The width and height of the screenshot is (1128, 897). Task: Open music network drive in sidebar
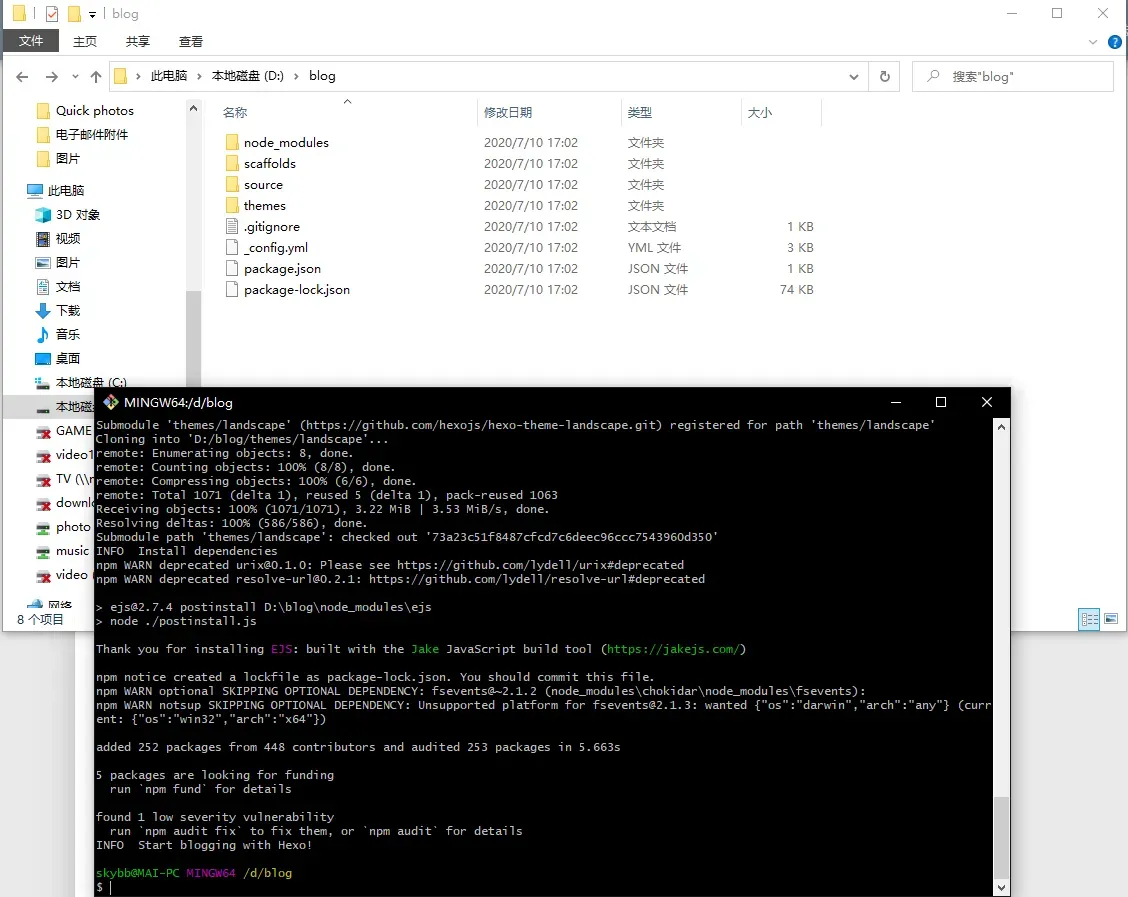tap(63, 551)
